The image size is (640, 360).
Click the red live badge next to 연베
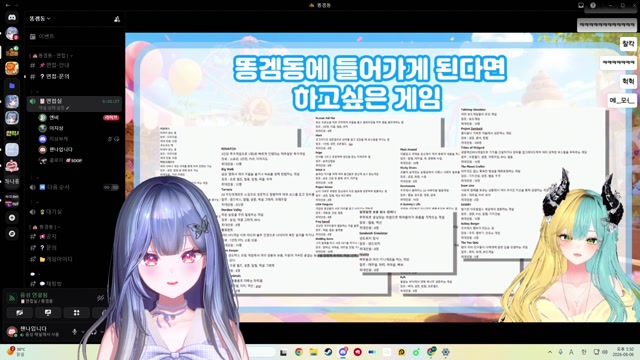111,118
